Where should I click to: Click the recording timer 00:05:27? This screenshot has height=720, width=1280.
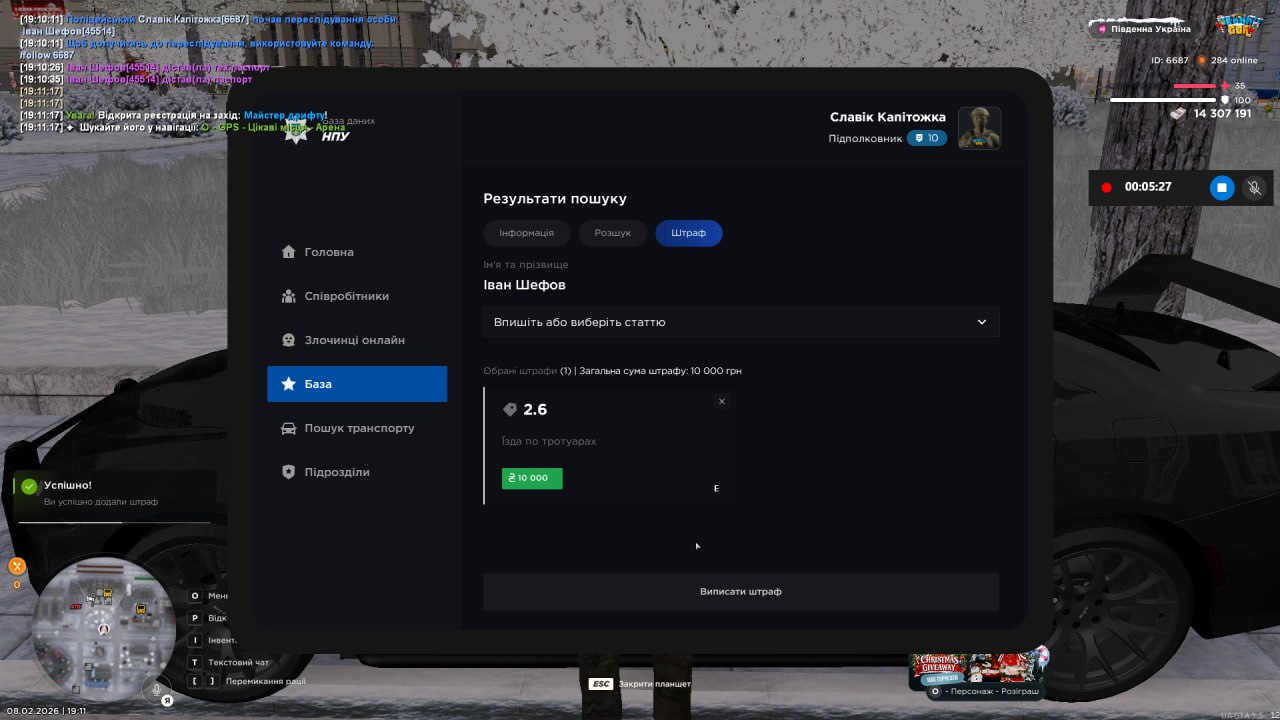click(1148, 187)
